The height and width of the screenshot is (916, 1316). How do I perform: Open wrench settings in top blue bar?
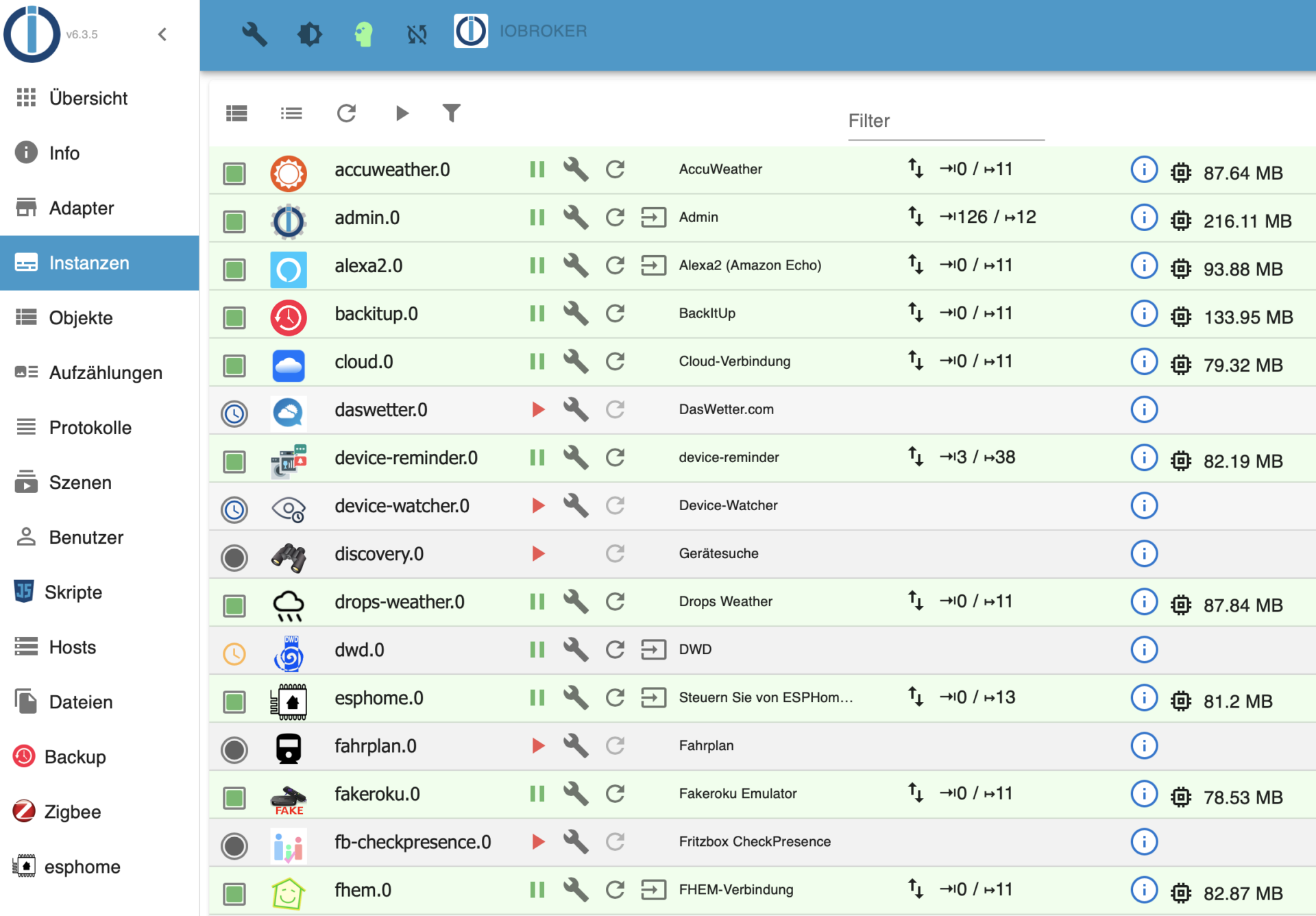(x=254, y=32)
